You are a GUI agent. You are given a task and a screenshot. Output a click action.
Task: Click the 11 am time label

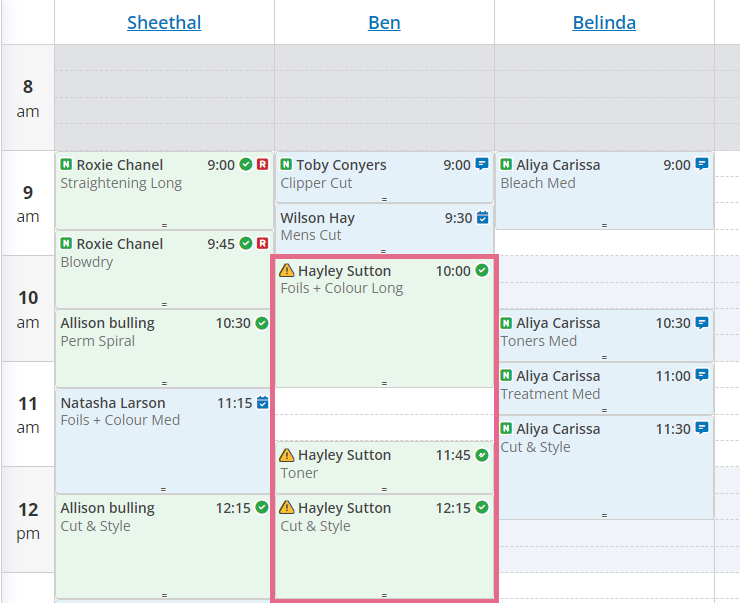pos(28,415)
